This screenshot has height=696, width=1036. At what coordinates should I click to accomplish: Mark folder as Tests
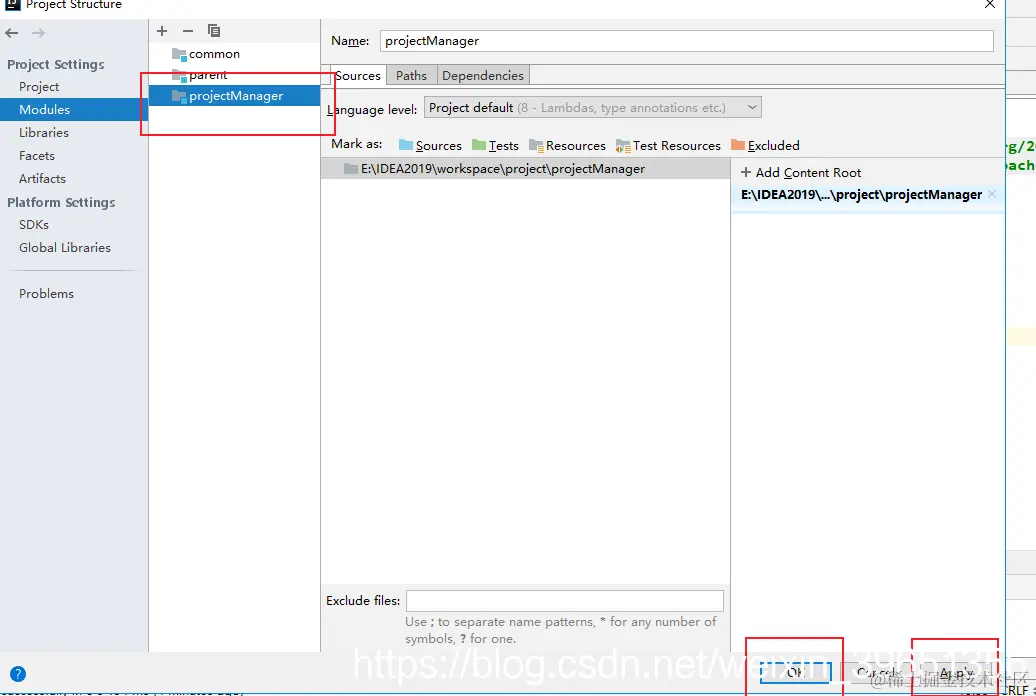(x=495, y=145)
